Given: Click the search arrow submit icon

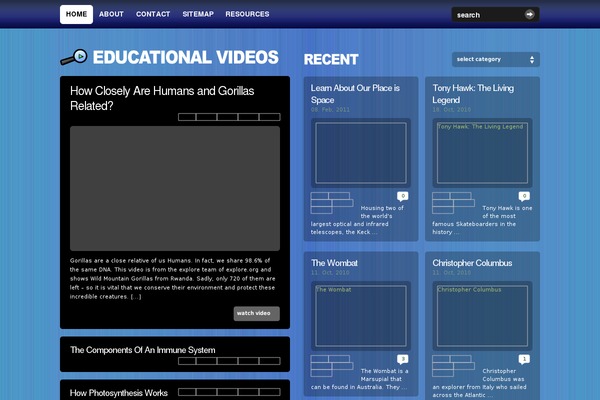Looking at the screenshot, I should coord(530,15).
